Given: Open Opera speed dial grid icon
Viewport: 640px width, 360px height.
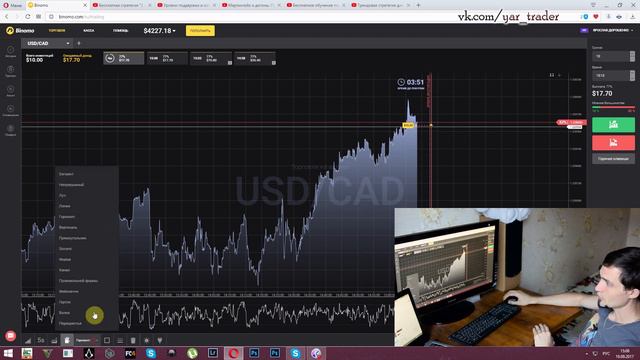Looking at the screenshot, I should coord(38,17).
